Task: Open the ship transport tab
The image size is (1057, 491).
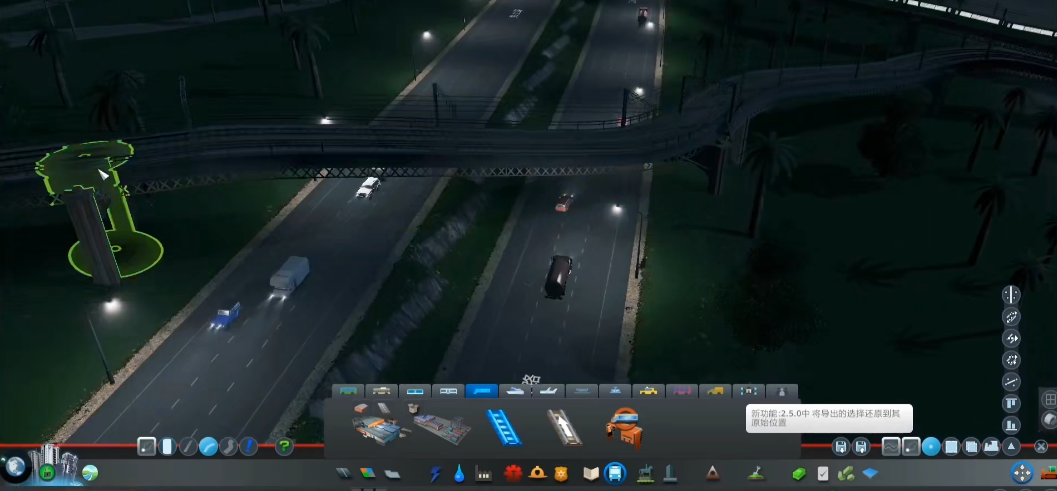Action: (x=515, y=391)
